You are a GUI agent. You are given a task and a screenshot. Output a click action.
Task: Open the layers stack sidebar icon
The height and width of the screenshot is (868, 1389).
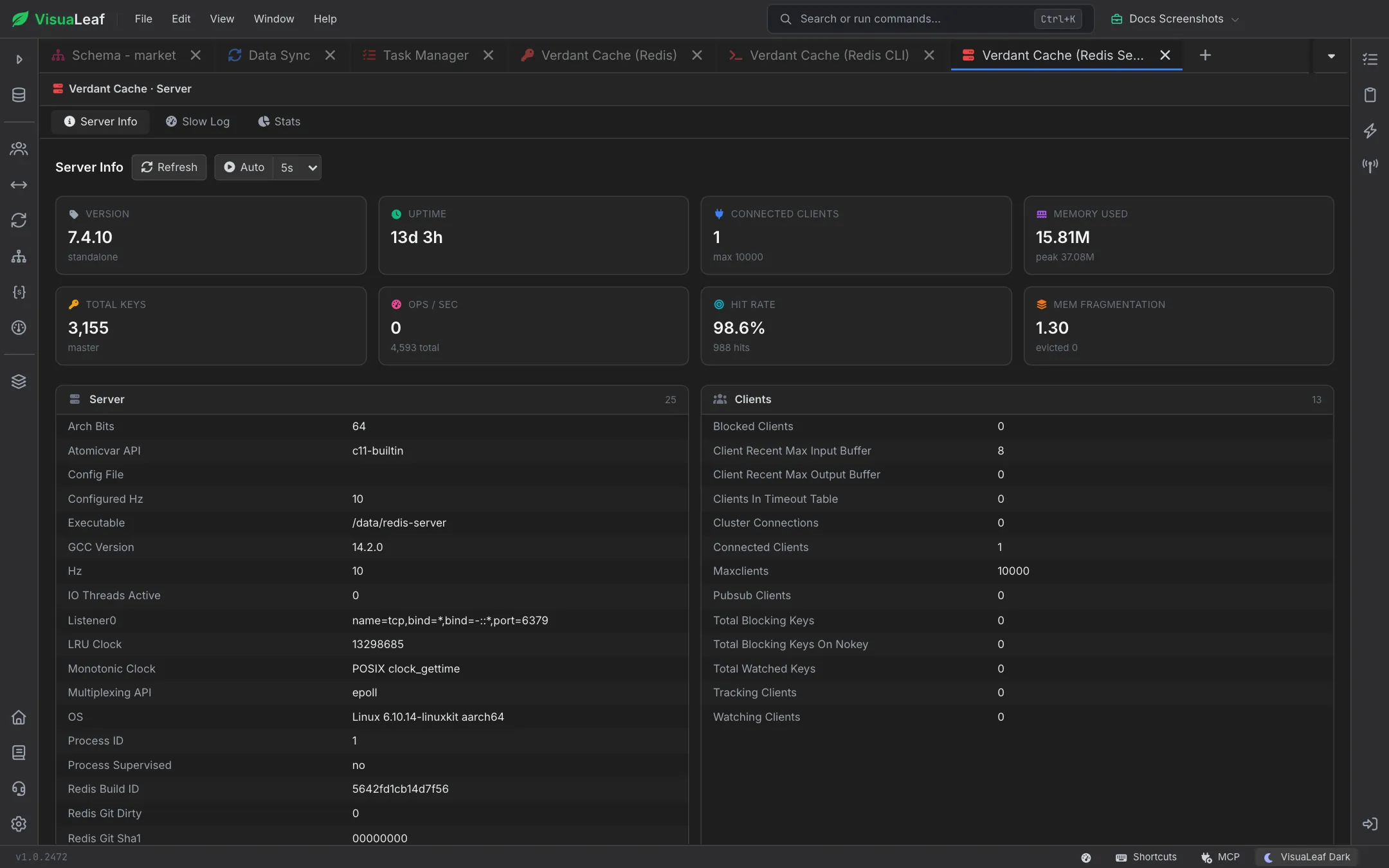click(x=19, y=381)
